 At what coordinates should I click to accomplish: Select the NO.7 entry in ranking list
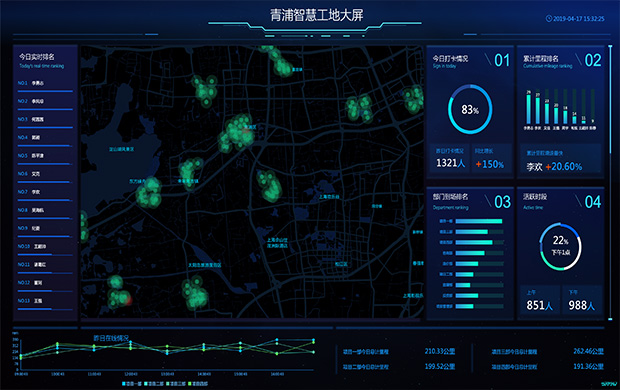(x=45, y=192)
